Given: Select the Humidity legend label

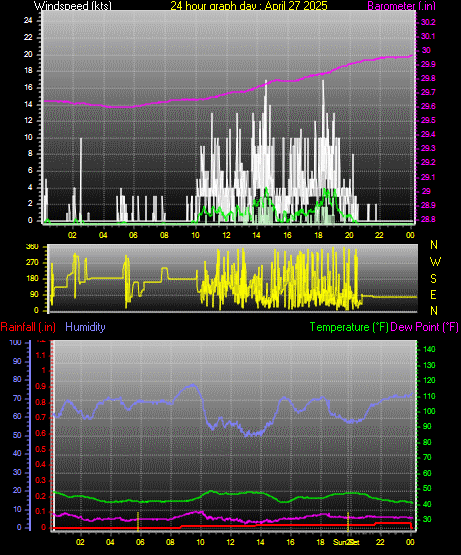Looking at the screenshot, I should 85,327.
